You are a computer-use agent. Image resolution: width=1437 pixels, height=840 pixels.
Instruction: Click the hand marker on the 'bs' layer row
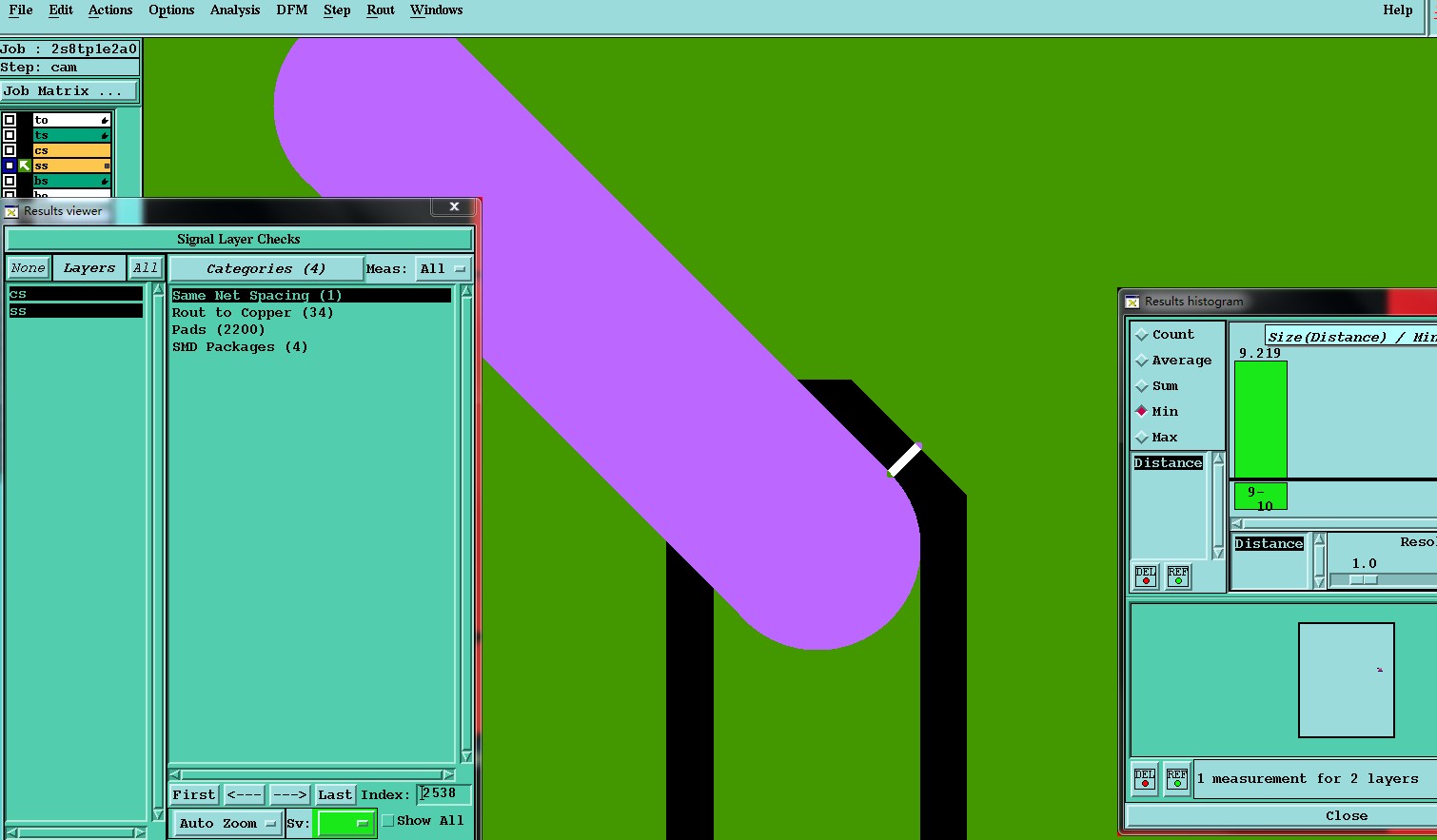tap(105, 181)
